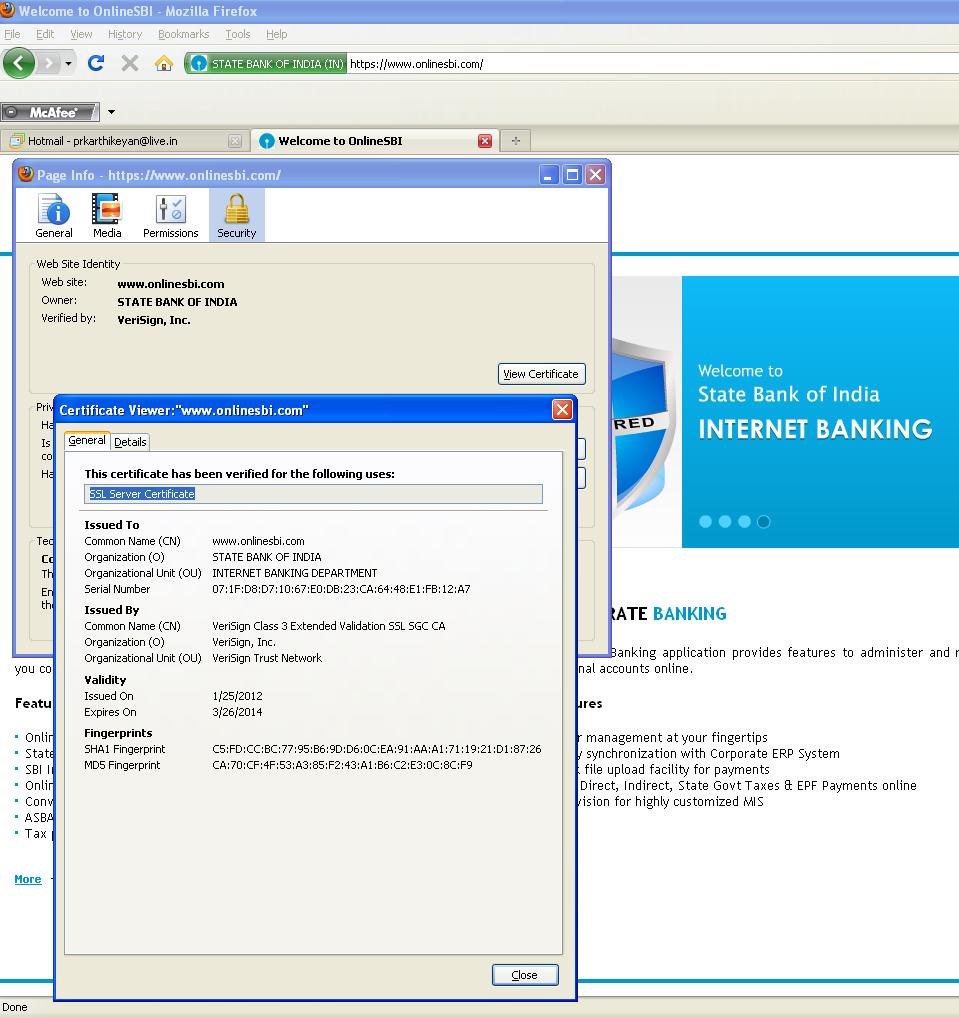Screen dimensions: 959x1018
Task: Click the Page Info title bar Firefox icon
Action: click(x=26, y=174)
